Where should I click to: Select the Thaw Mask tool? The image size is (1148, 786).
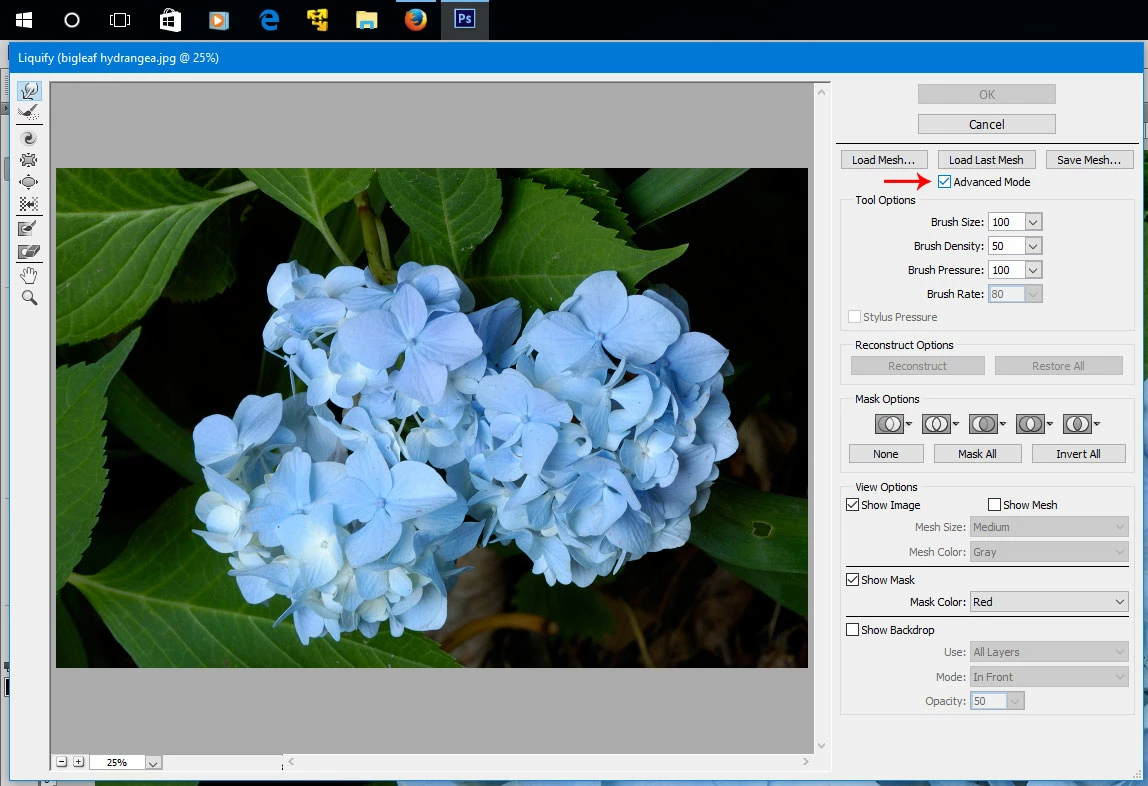point(29,251)
